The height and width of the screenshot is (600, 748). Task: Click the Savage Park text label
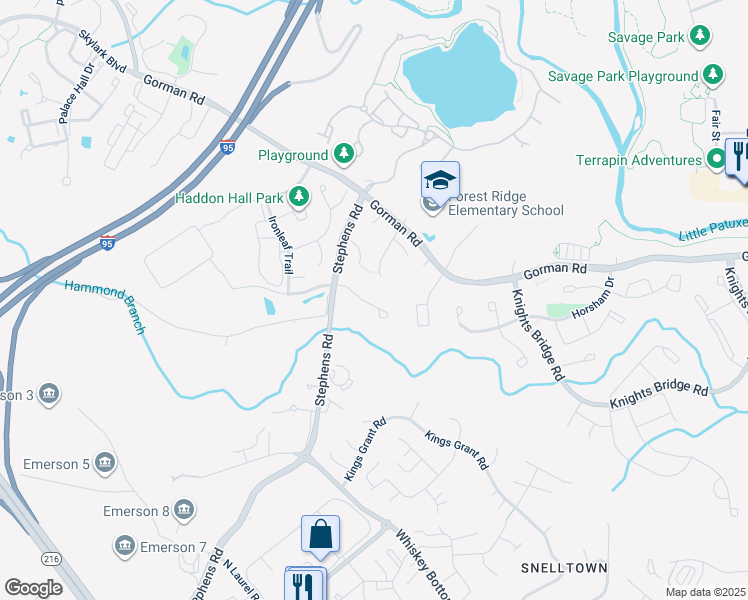(646, 37)
